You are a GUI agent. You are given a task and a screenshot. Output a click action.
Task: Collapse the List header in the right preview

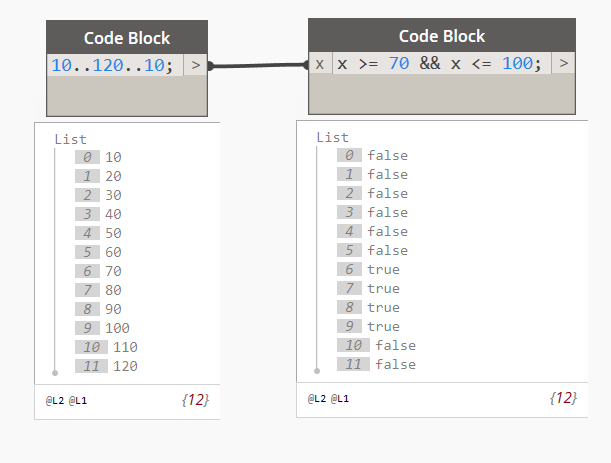(332, 137)
